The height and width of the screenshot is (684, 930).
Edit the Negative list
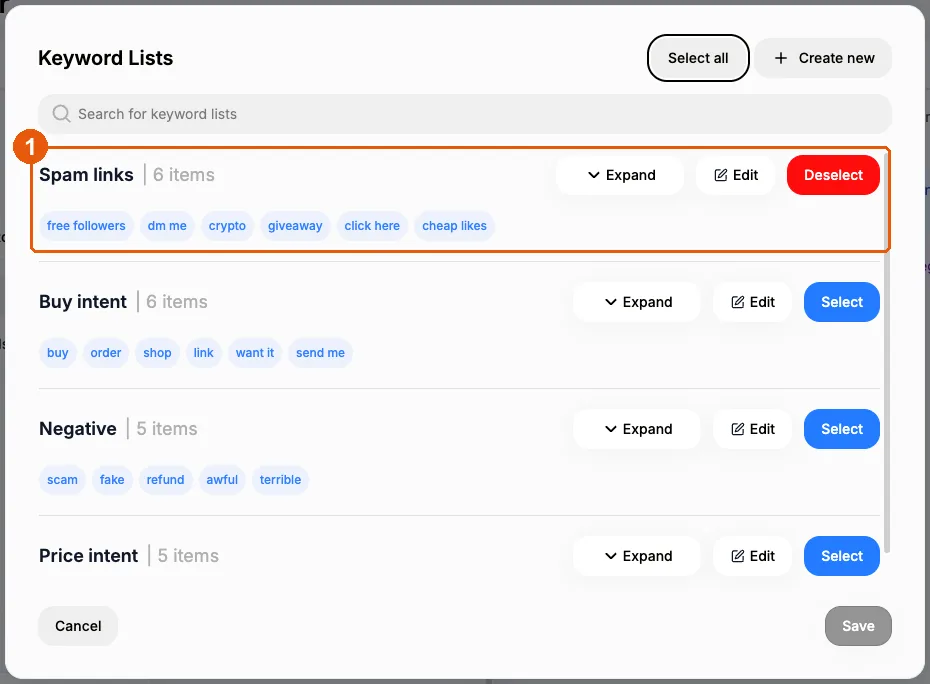tap(753, 429)
